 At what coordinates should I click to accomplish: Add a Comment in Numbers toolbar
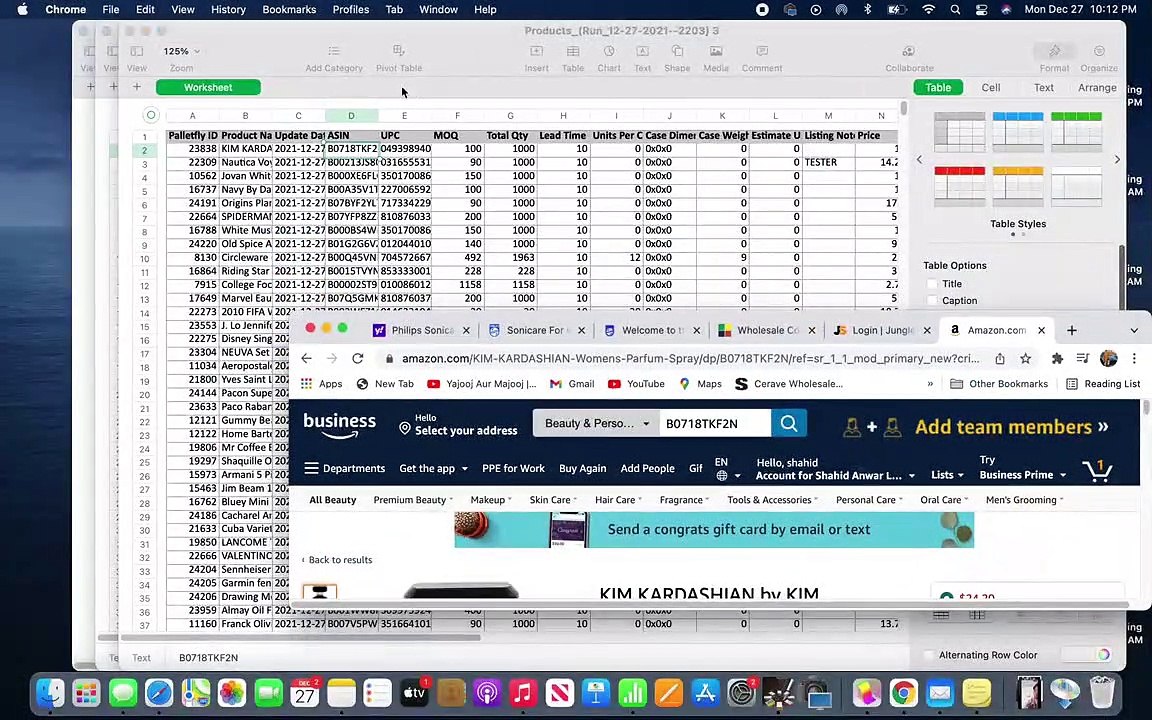click(x=762, y=51)
